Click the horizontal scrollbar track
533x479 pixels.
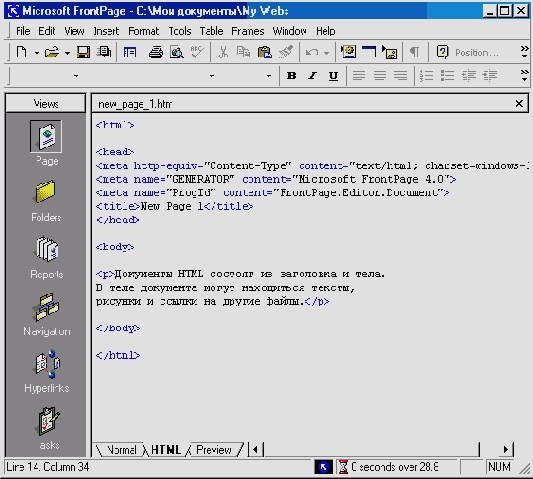(x=371, y=449)
